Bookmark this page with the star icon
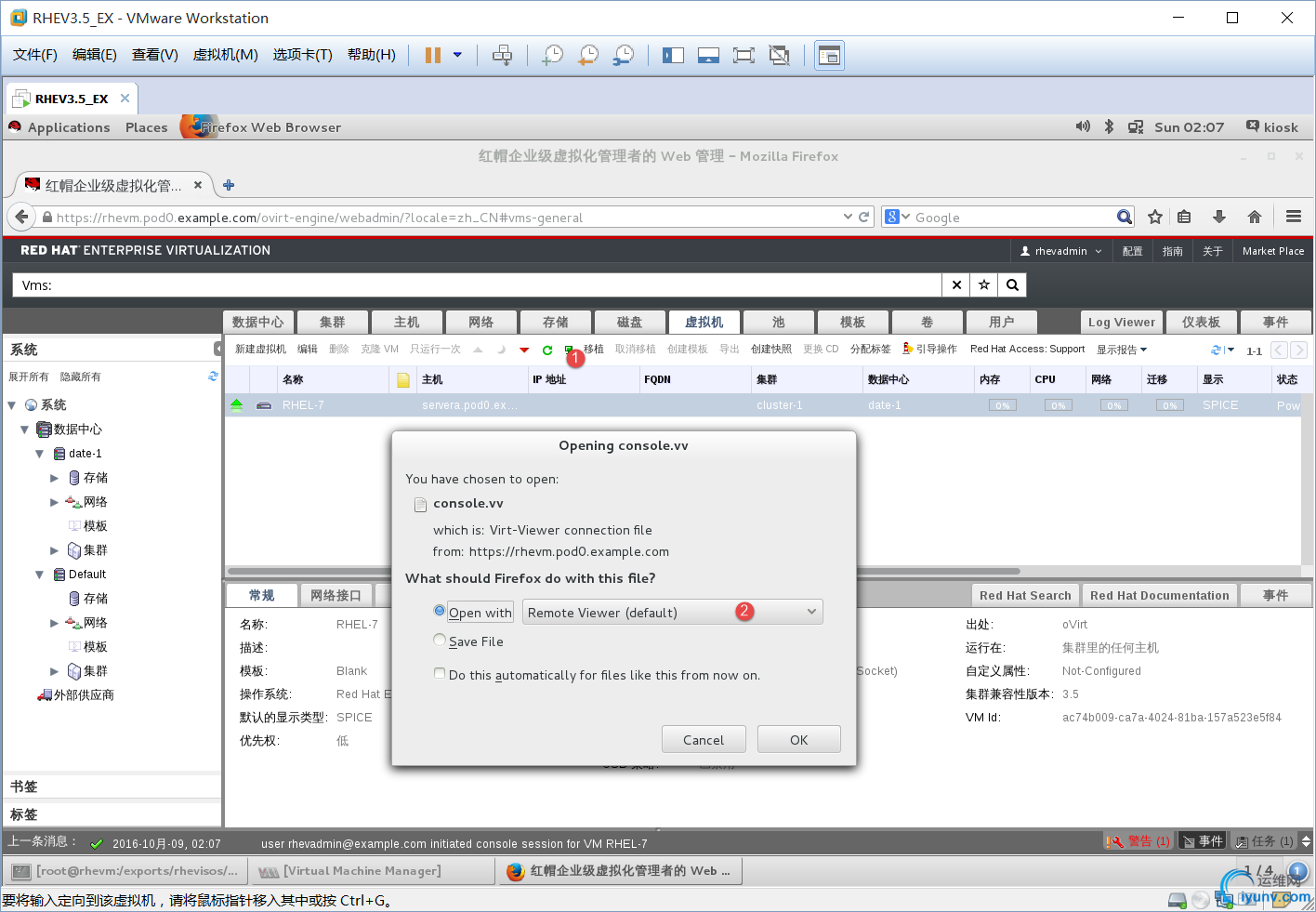This screenshot has width=1316, height=912. 1155,217
